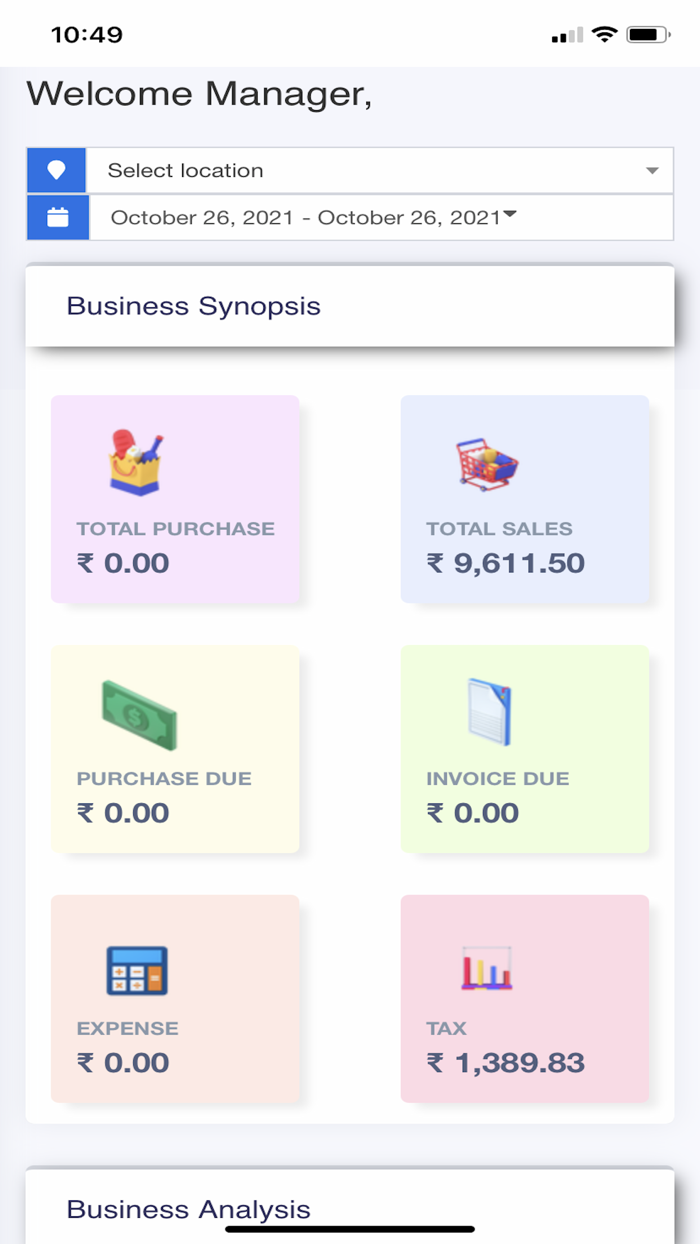
Task: Click the location pin icon
Action: [x=56, y=170]
